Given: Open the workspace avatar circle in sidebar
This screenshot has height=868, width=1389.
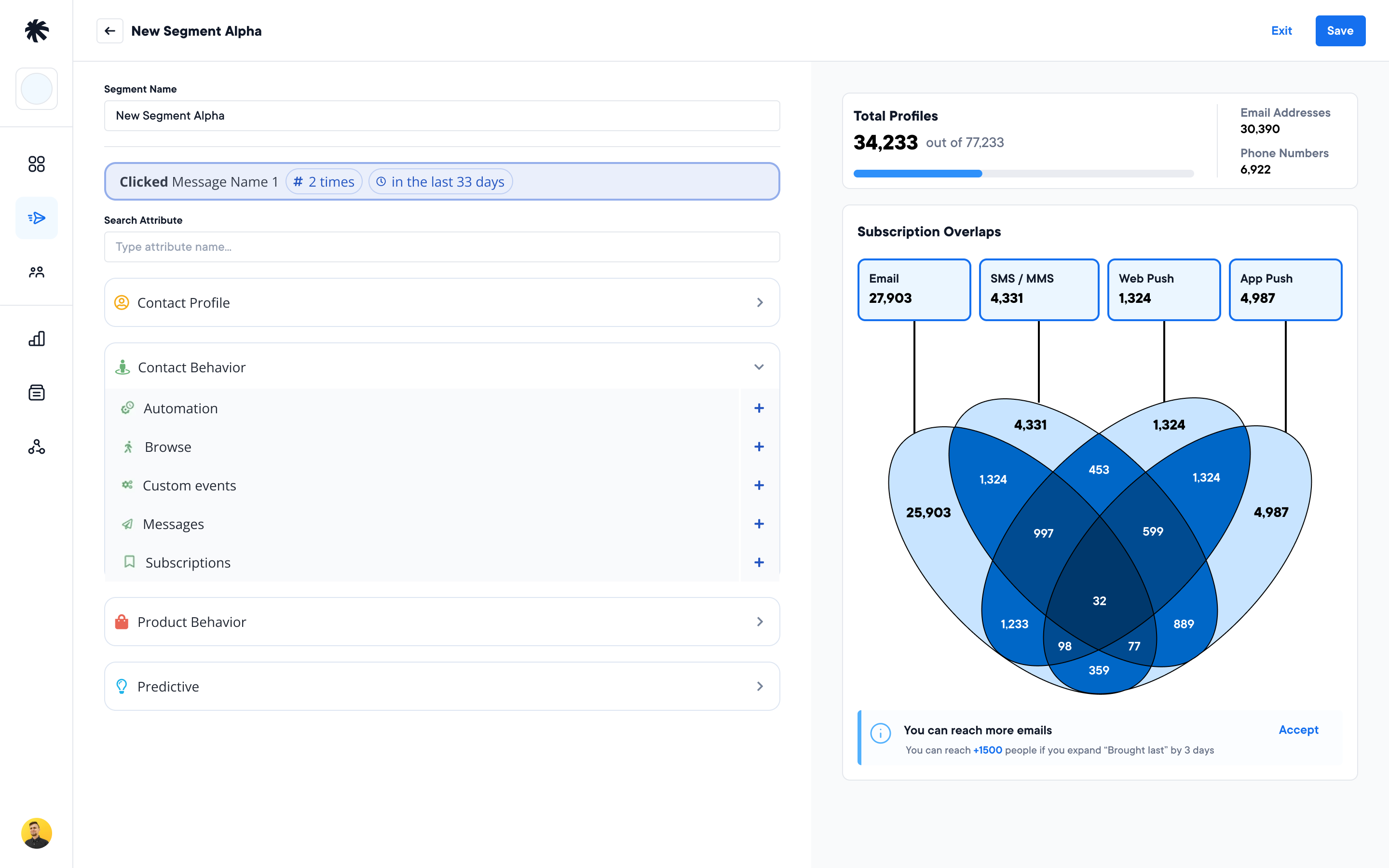Looking at the screenshot, I should click(x=37, y=89).
